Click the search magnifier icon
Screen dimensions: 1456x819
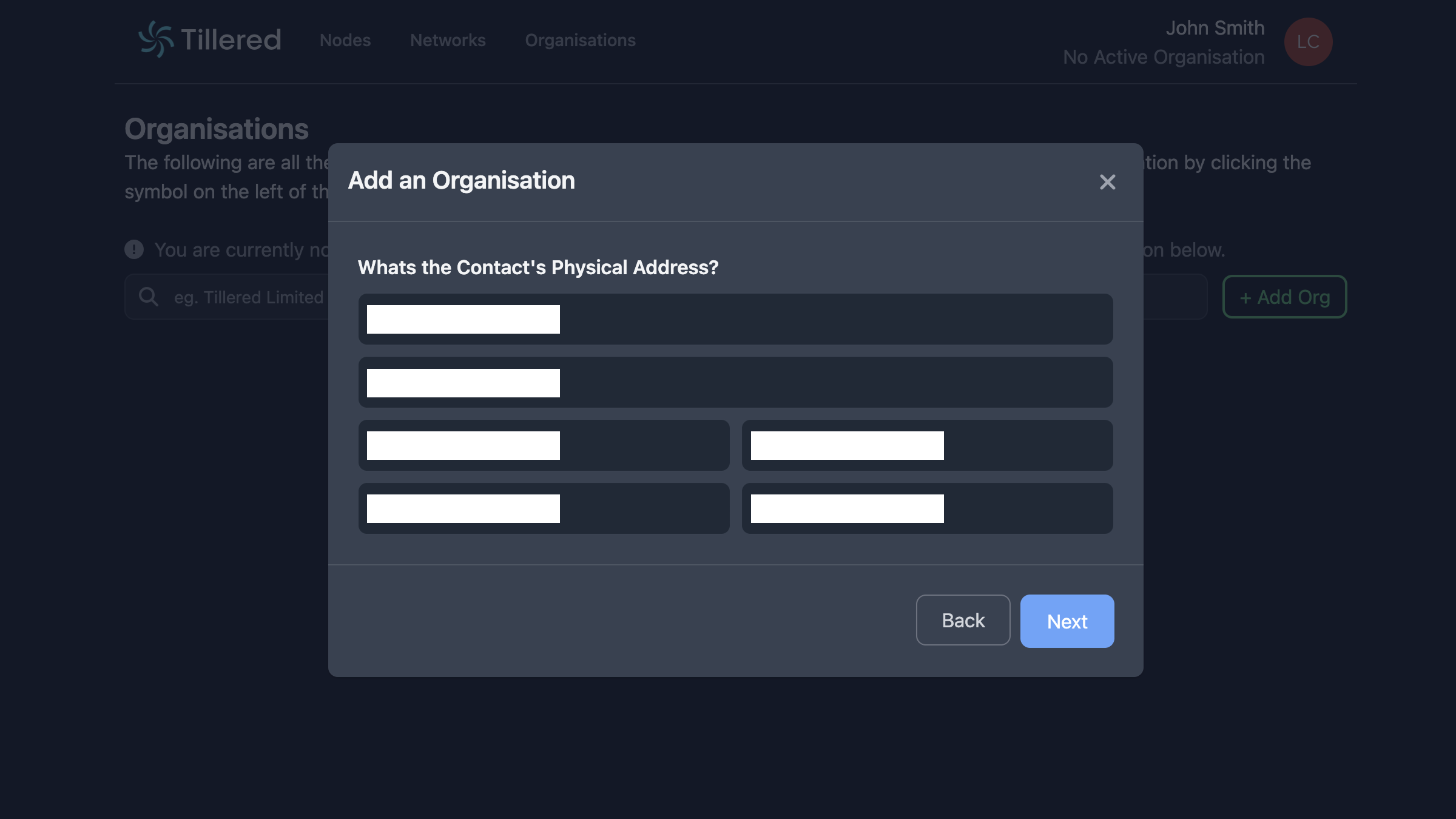click(x=149, y=297)
